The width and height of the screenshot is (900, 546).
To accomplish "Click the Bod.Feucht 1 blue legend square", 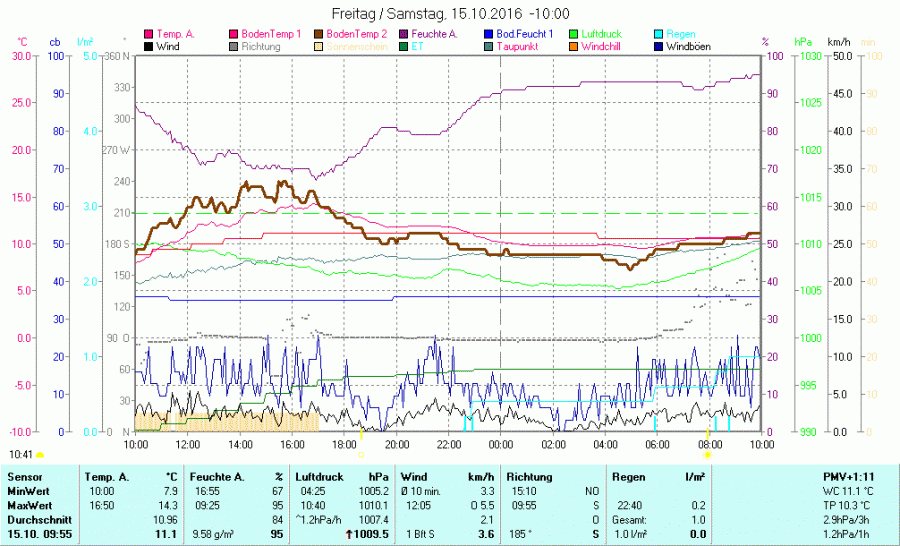I will click(489, 34).
